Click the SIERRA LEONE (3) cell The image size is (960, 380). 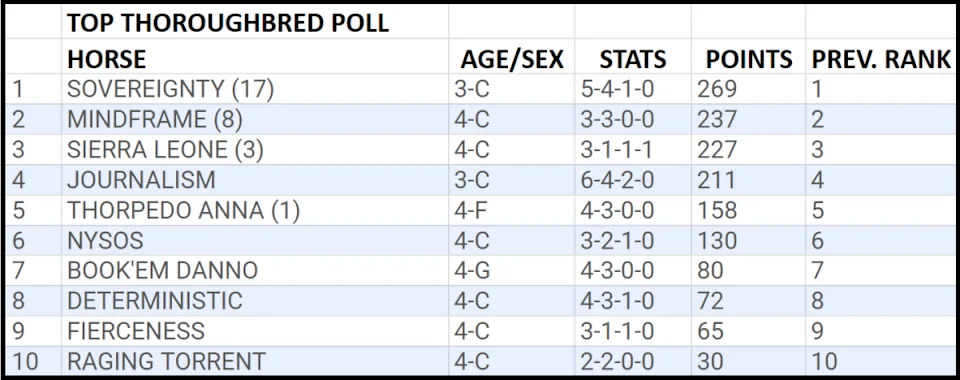pos(255,150)
